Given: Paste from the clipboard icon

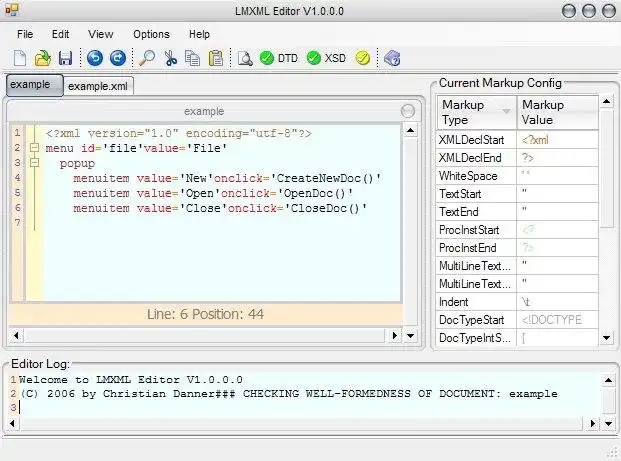Looking at the screenshot, I should (215, 58).
